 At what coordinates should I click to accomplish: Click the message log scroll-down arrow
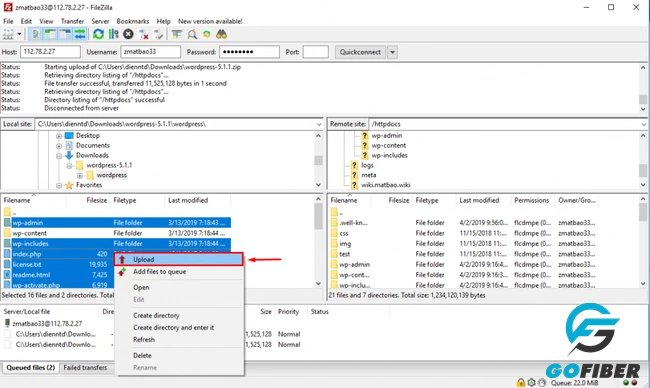(x=643, y=109)
